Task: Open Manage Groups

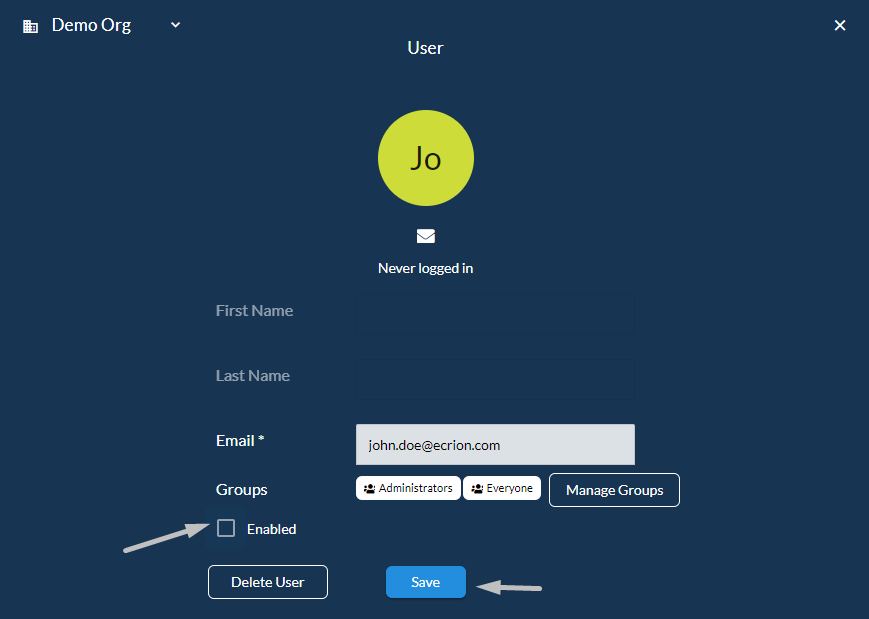Action: click(614, 490)
